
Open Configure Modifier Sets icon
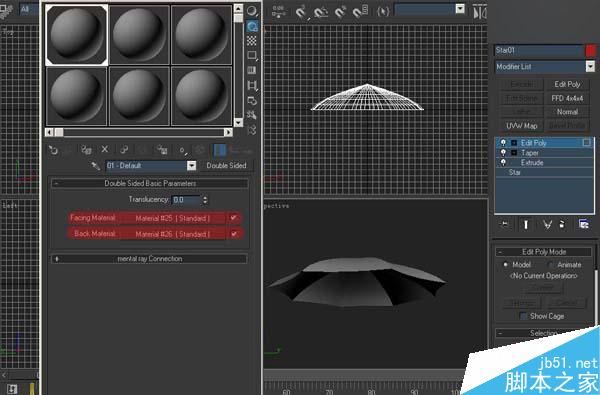click(x=584, y=224)
